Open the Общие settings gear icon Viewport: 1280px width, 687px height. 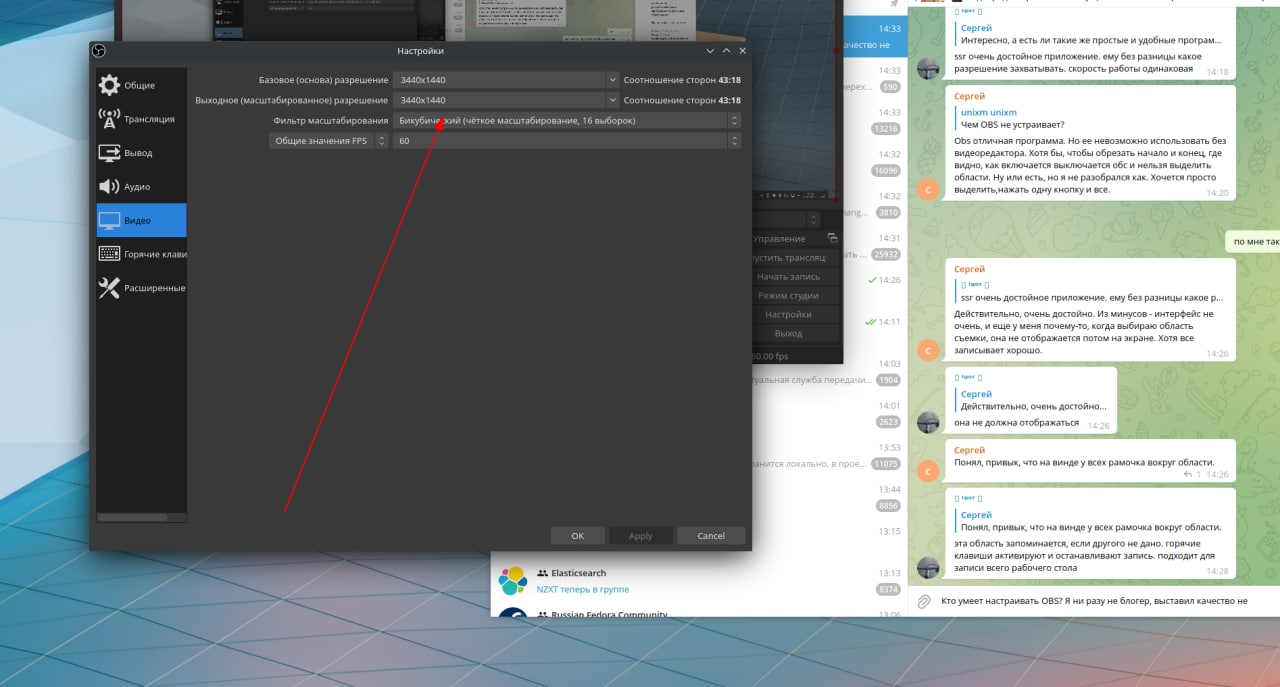point(109,85)
